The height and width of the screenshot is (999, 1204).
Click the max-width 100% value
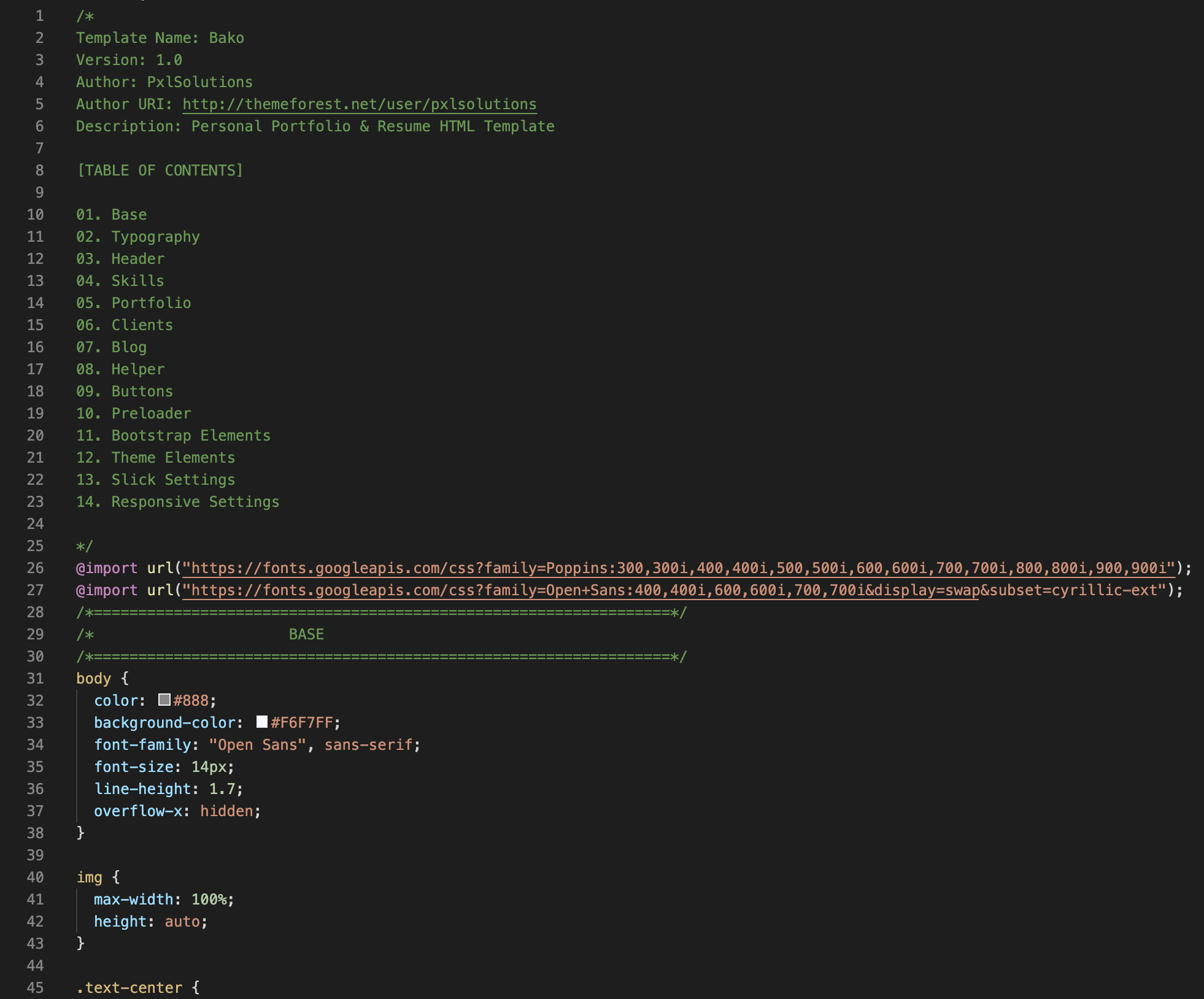(x=209, y=900)
